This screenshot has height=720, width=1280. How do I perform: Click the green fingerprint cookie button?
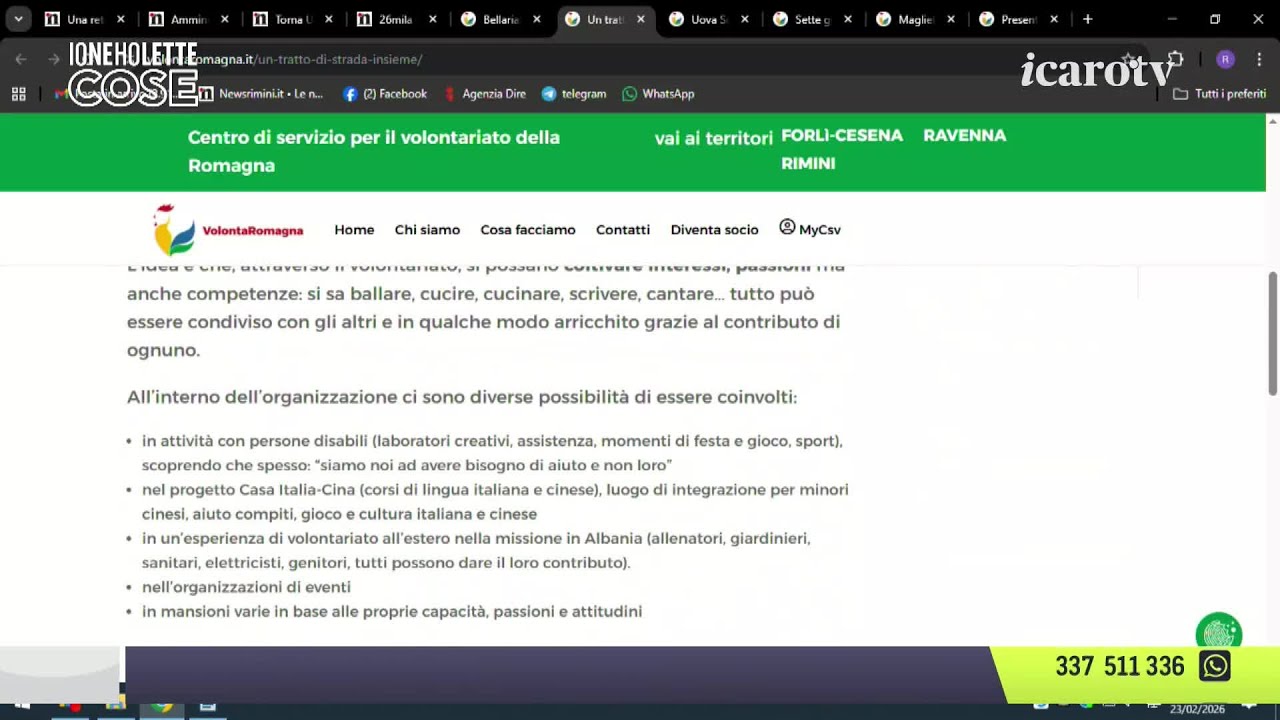1219,633
